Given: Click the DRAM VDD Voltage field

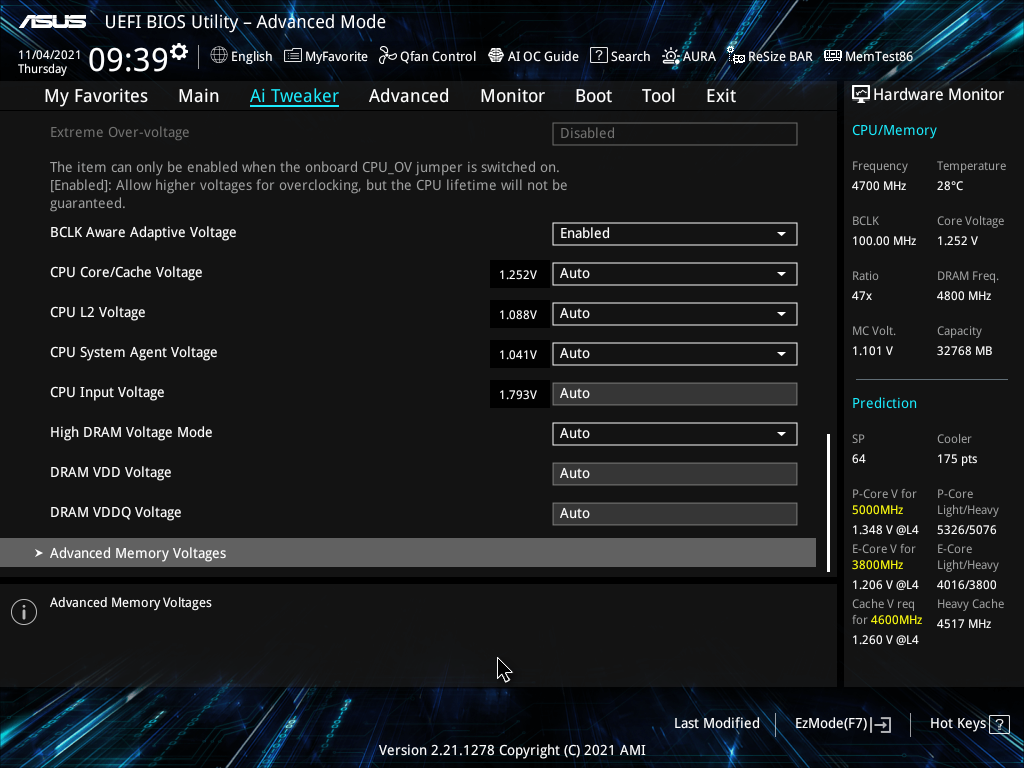Looking at the screenshot, I should 675,473.
